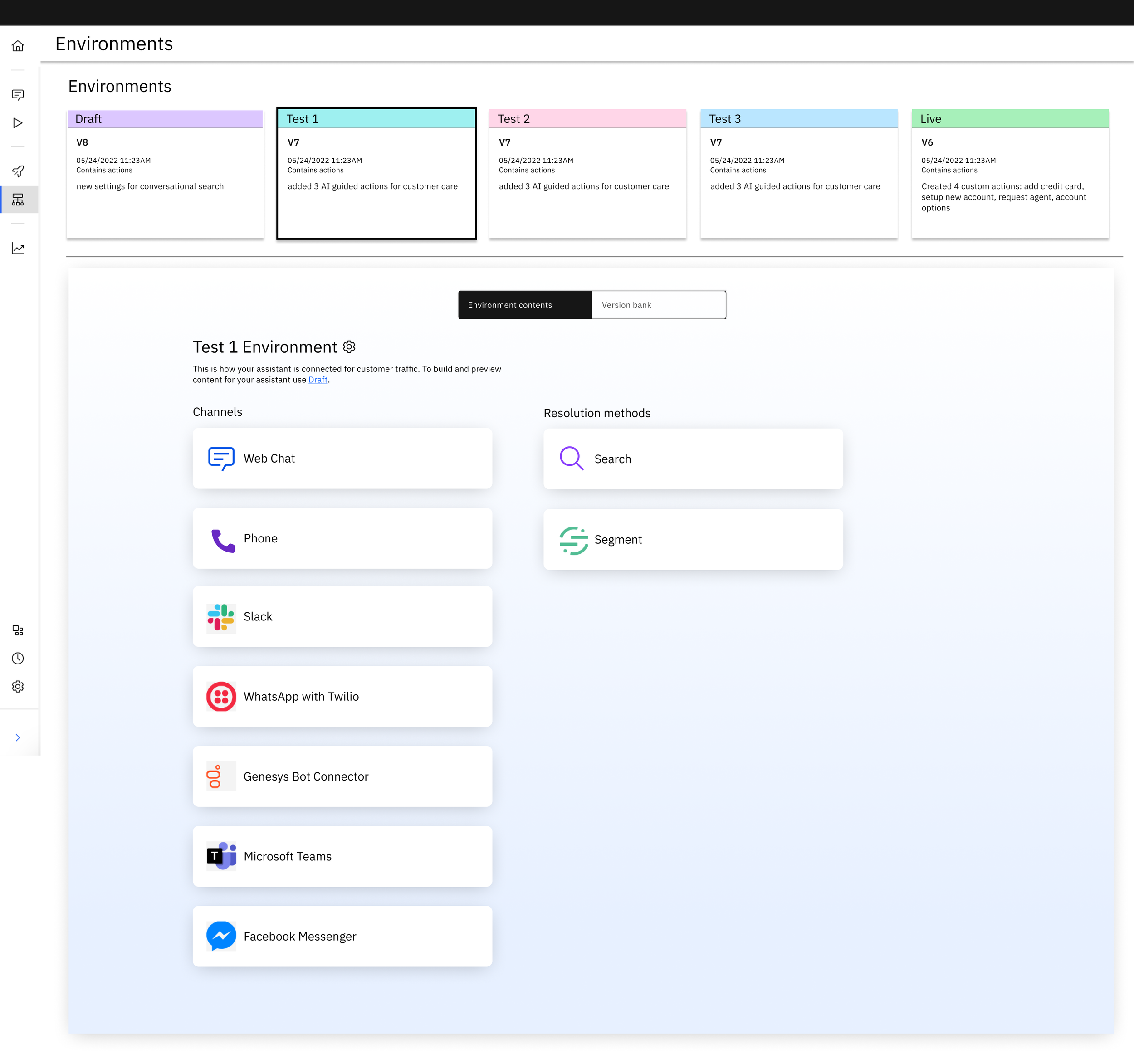Open the Web Chat channel
The width and height of the screenshot is (1134, 1064).
pos(342,459)
